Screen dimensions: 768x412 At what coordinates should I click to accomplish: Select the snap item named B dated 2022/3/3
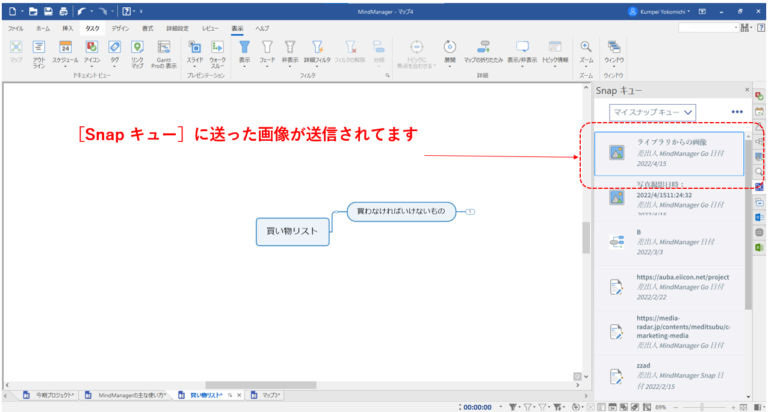click(669, 242)
